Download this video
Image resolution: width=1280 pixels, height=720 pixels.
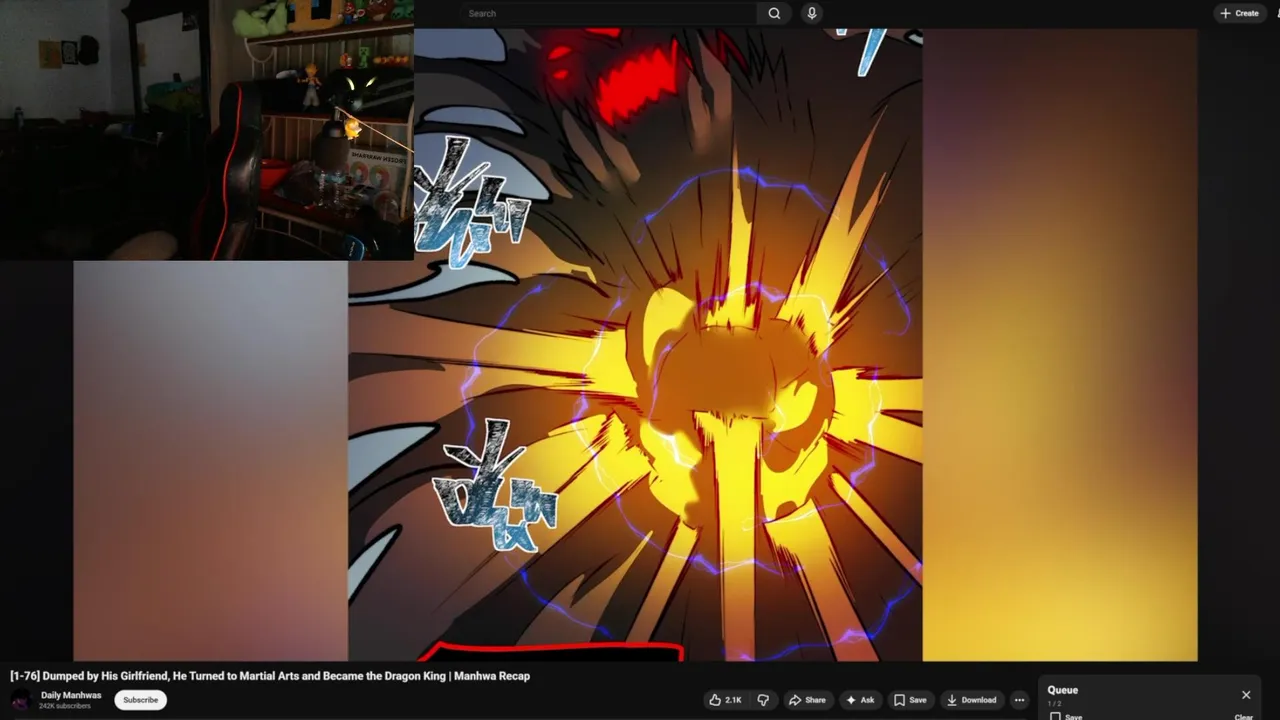[971, 700]
